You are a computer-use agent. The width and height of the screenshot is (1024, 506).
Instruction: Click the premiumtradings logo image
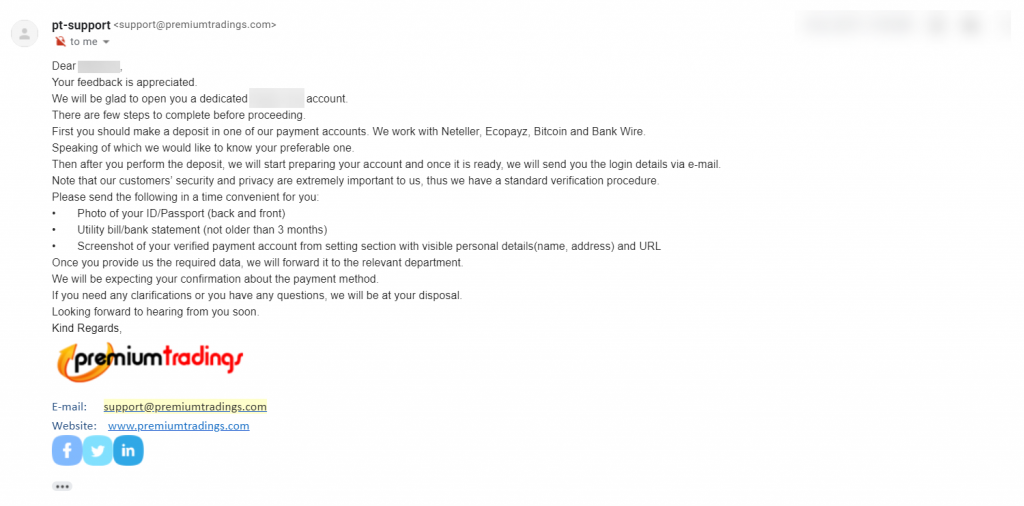151,360
